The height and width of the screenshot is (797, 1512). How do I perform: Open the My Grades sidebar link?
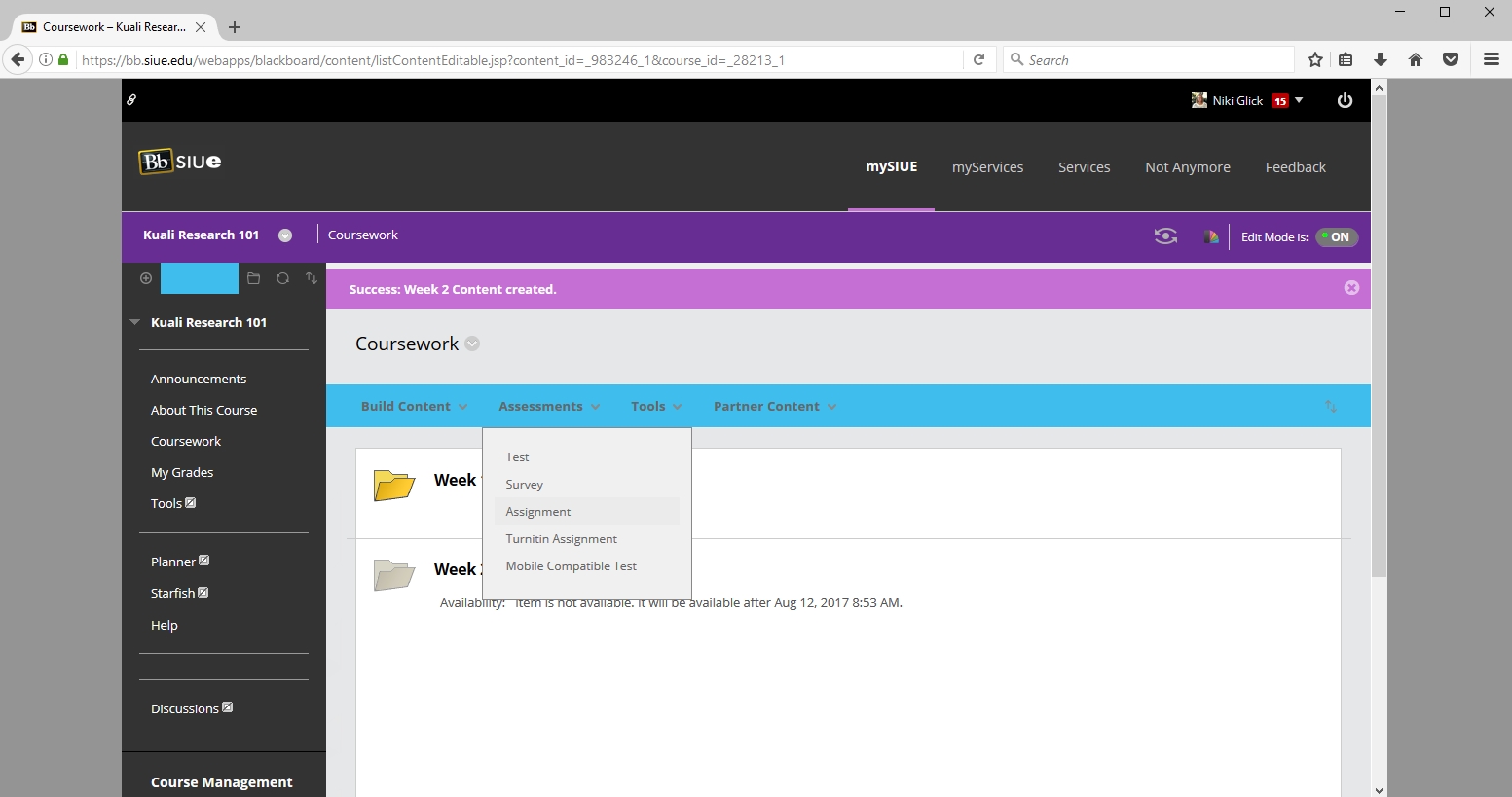[182, 473]
